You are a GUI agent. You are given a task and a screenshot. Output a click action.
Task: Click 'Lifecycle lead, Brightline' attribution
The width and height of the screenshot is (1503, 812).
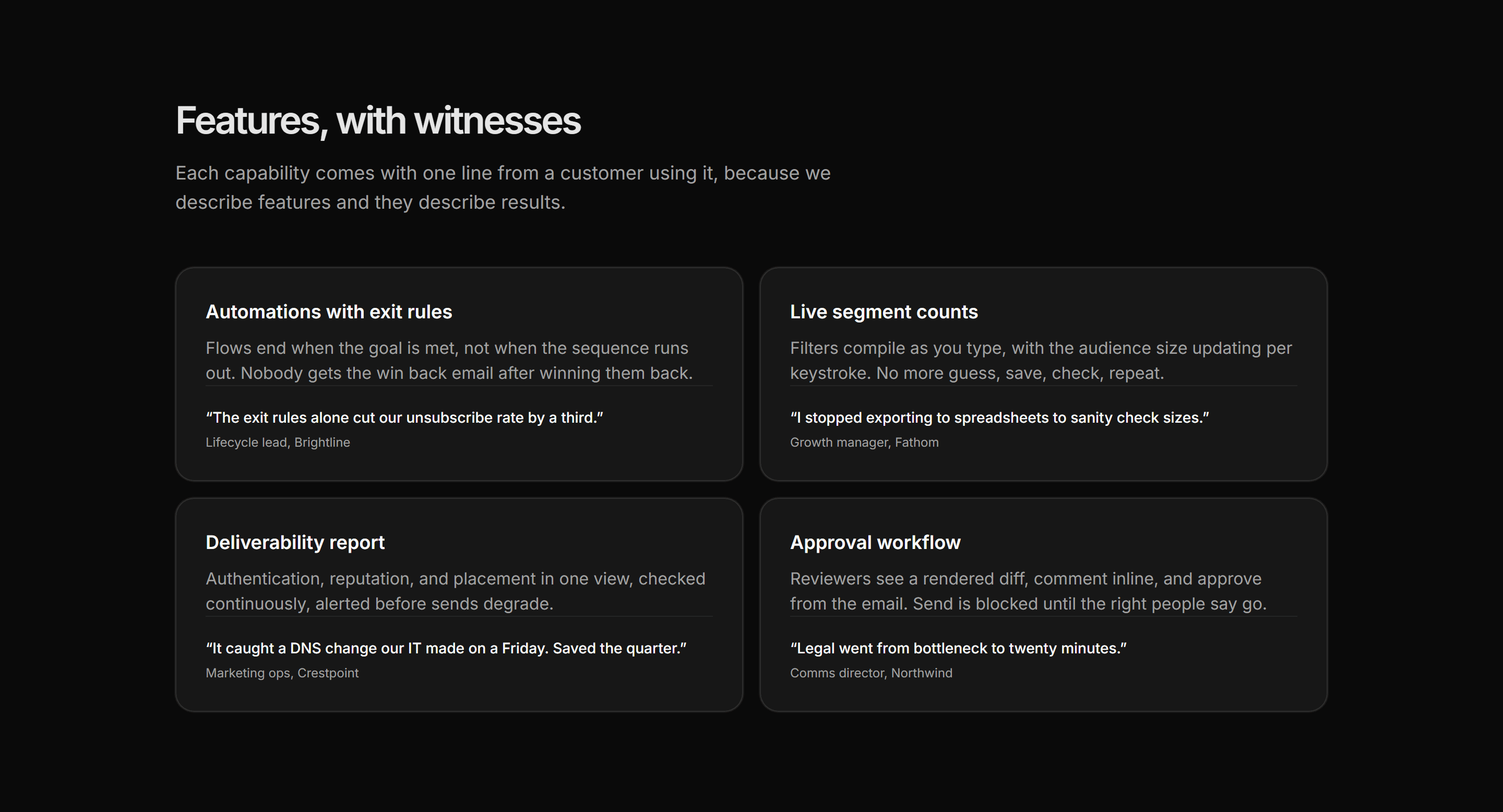pos(278,442)
